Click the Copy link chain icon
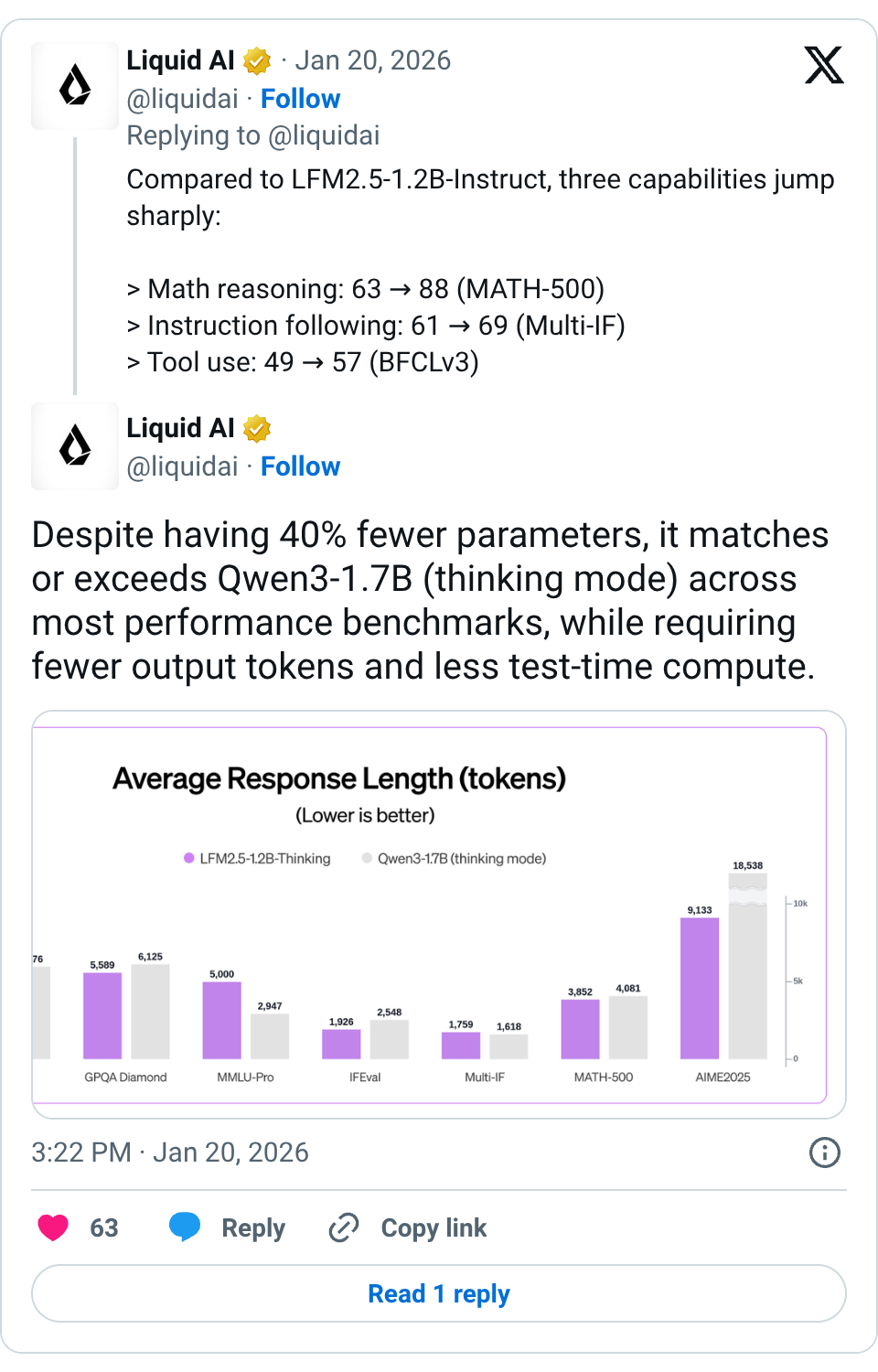878x1372 pixels. tap(342, 1227)
